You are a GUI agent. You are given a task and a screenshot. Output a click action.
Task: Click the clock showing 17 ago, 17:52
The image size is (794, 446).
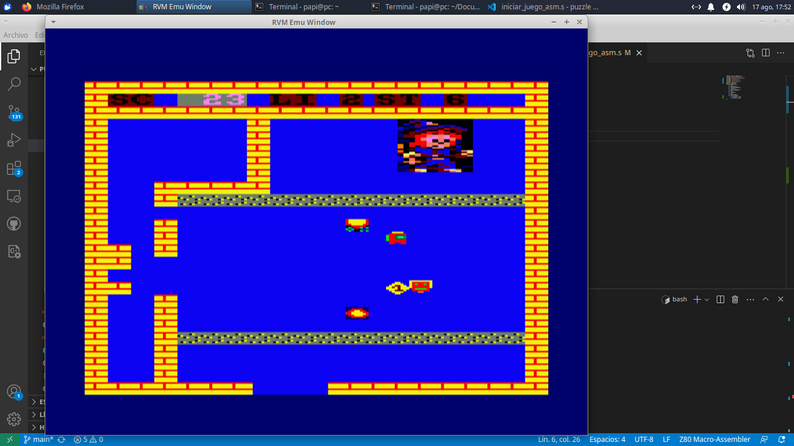[771, 7]
